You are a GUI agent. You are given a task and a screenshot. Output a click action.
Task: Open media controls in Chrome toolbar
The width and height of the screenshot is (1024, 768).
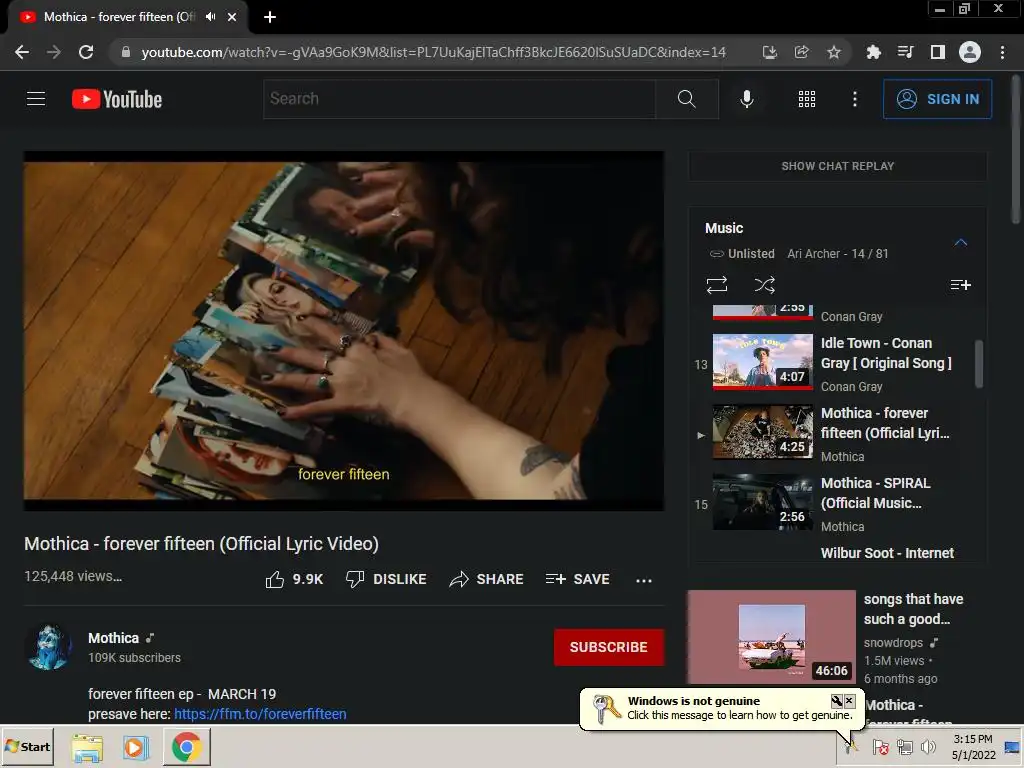905,52
